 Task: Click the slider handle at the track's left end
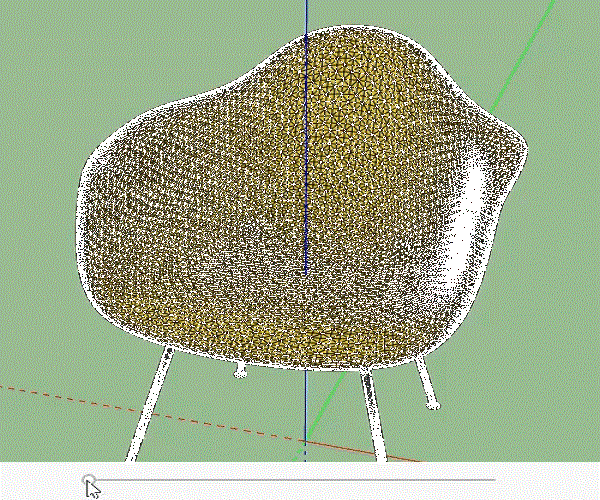89,479
